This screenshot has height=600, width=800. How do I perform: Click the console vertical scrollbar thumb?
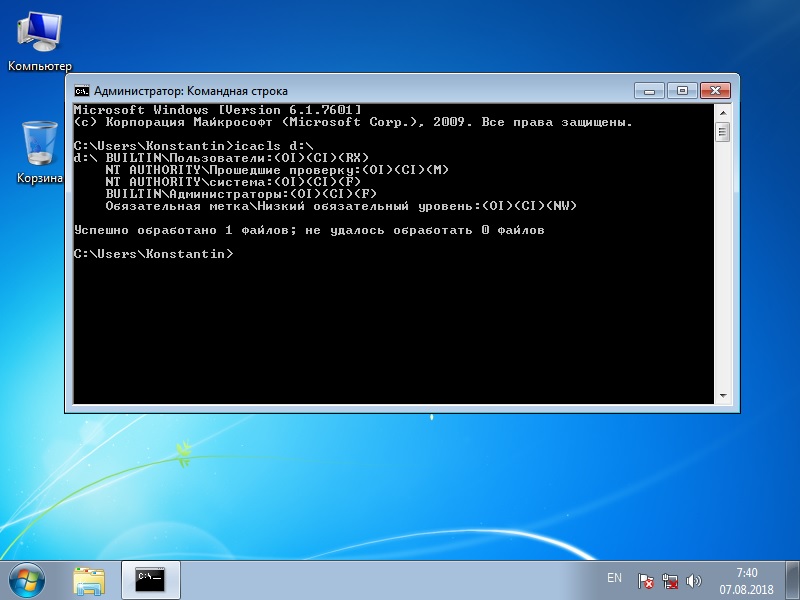coord(723,132)
